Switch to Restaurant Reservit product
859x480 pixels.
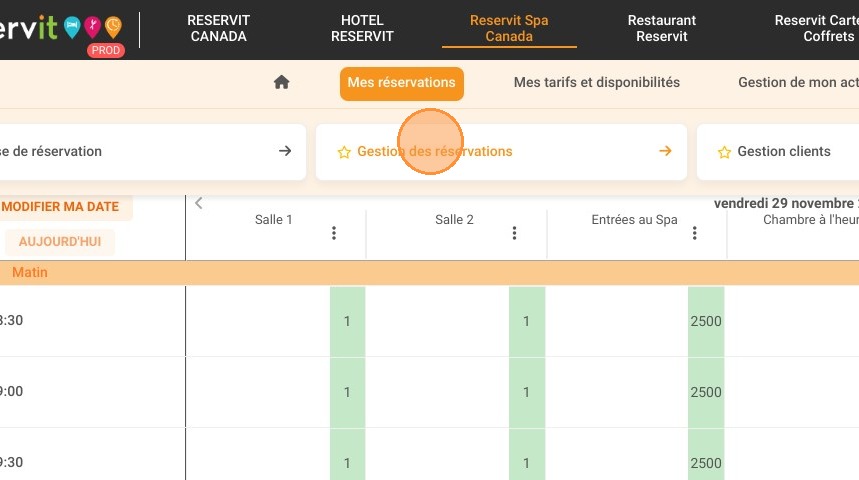tap(662, 28)
